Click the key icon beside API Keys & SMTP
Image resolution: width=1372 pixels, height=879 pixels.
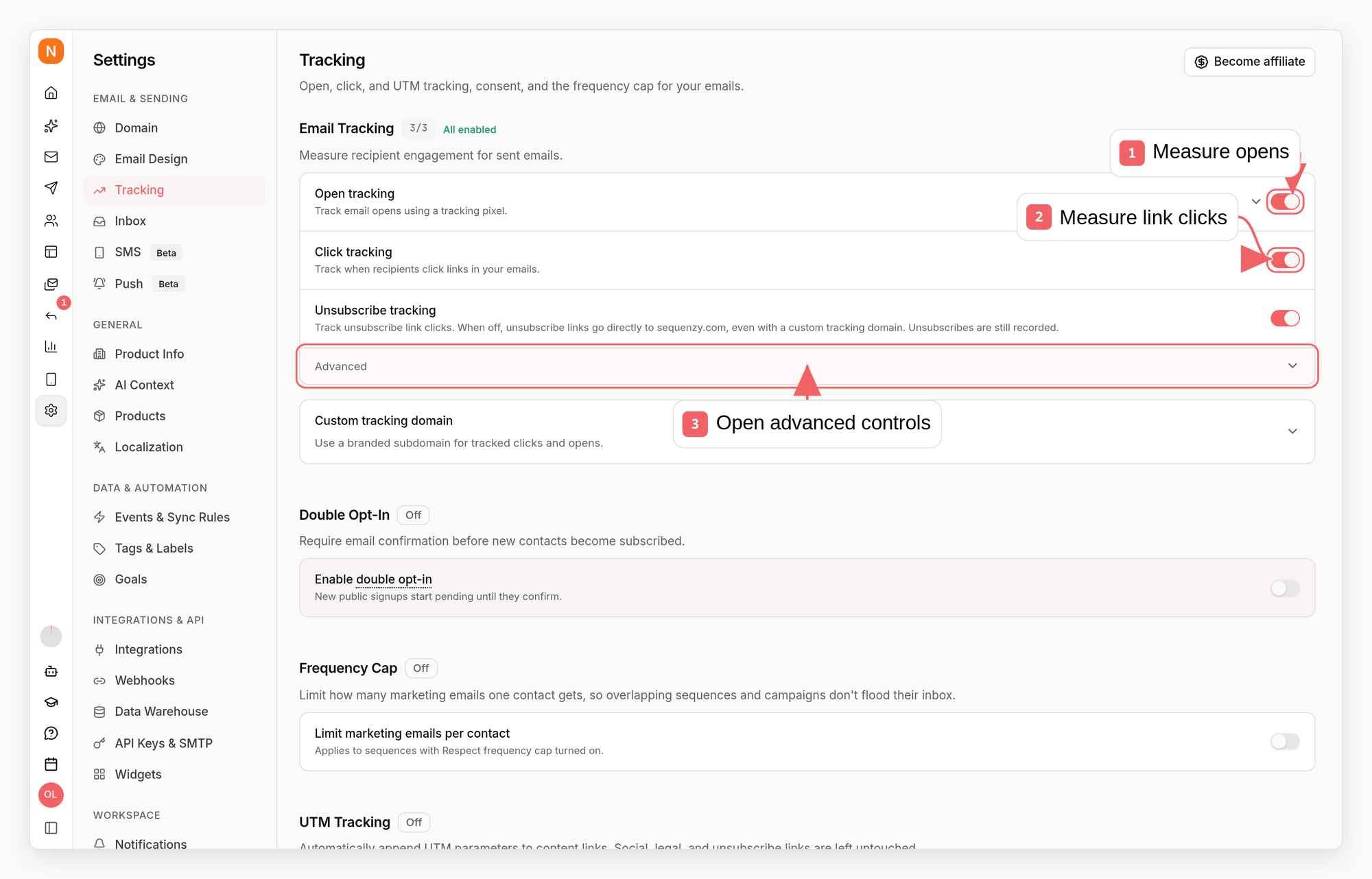[99, 743]
